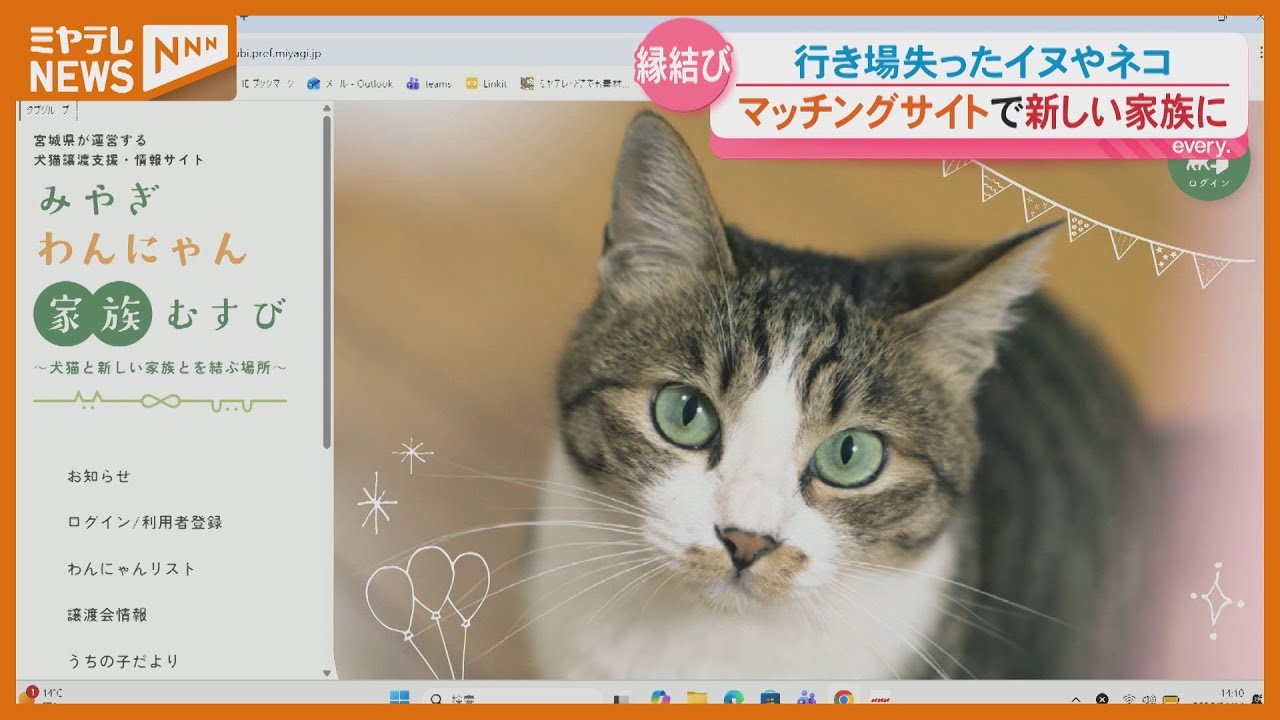Click the sidebar scrollbar down arrow
This screenshot has height=720, width=1280.
[326, 673]
